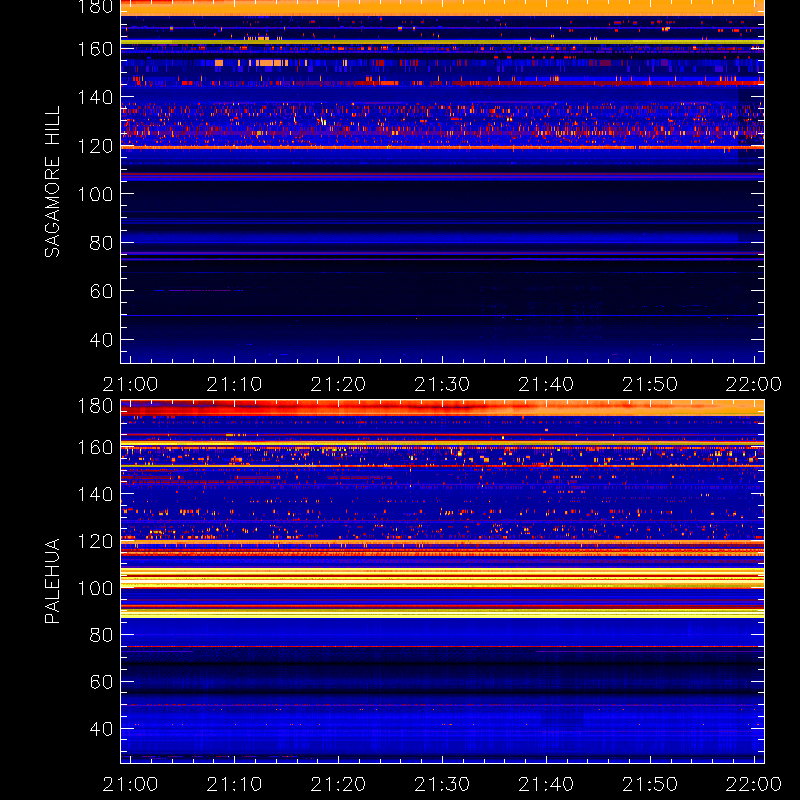Click the 60 tick label on Sagamore Hill axis

point(101,291)
